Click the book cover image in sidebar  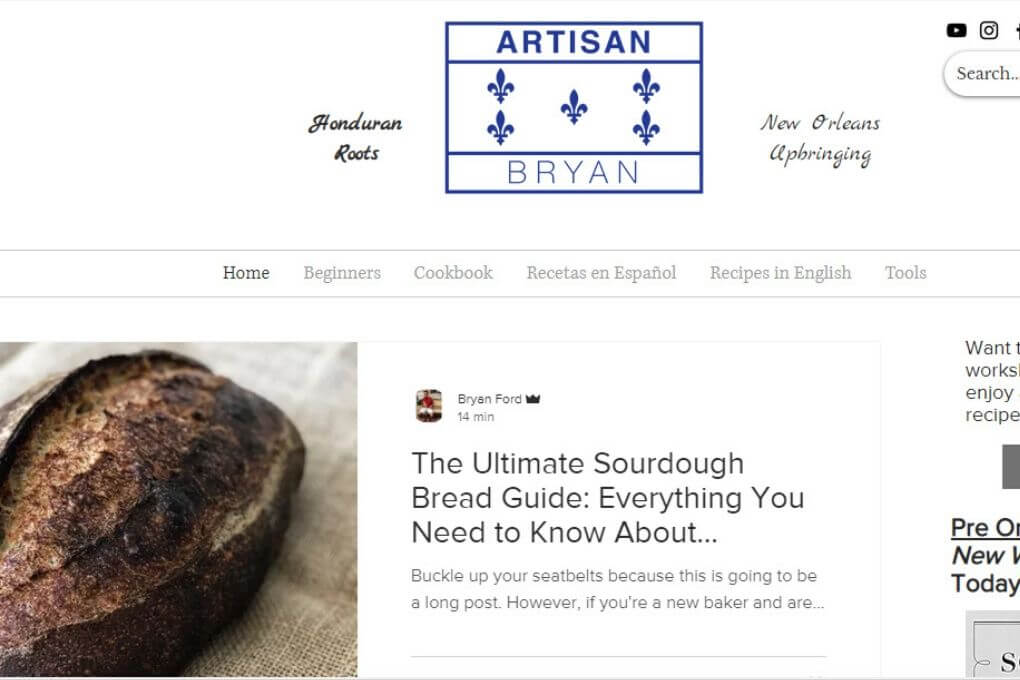(993, 644)
